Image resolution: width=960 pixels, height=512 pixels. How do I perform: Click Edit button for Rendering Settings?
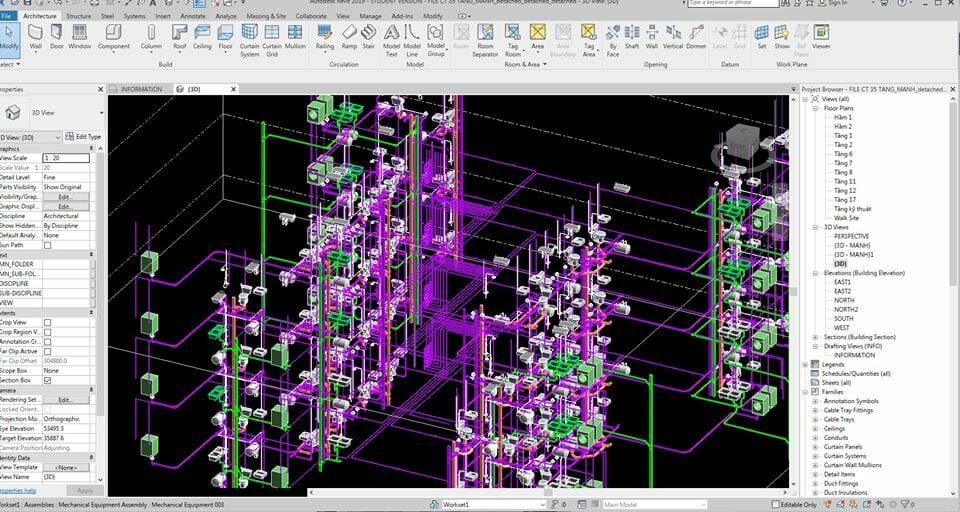(65, 399)
